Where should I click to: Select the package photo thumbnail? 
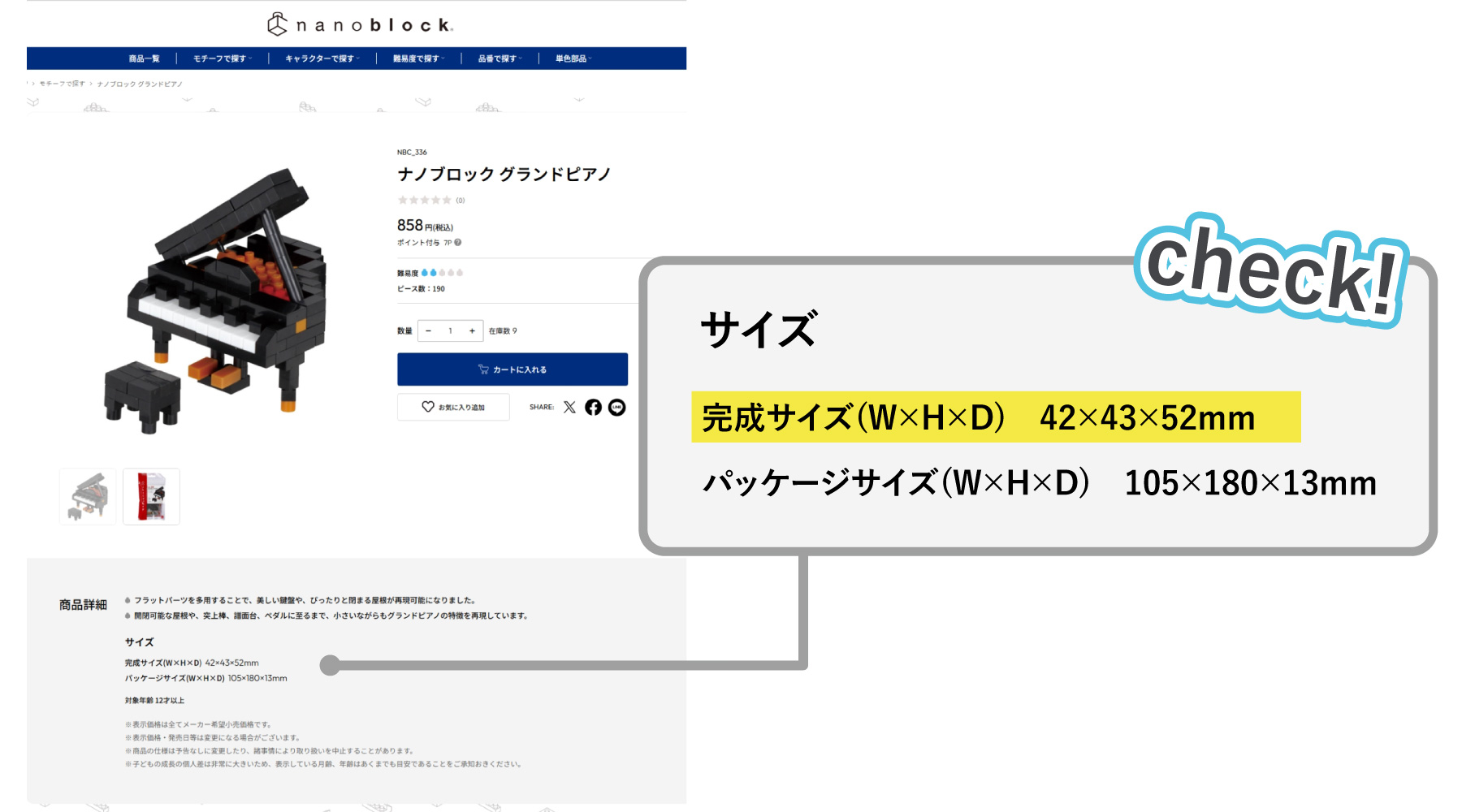point(151,496)
